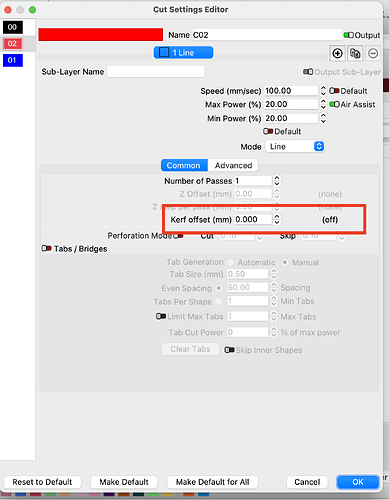The width and height of the screenshot is (389, 500).
Task: Select layer 01 blue swatch
Action: pos(13,60)
